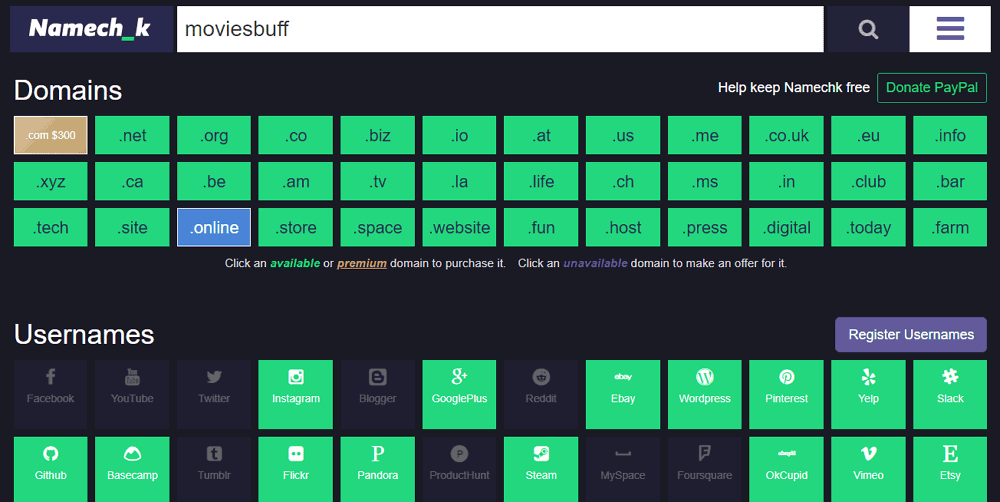
Task: Focus the moviesbuff search input field
Action: point(500,29)
